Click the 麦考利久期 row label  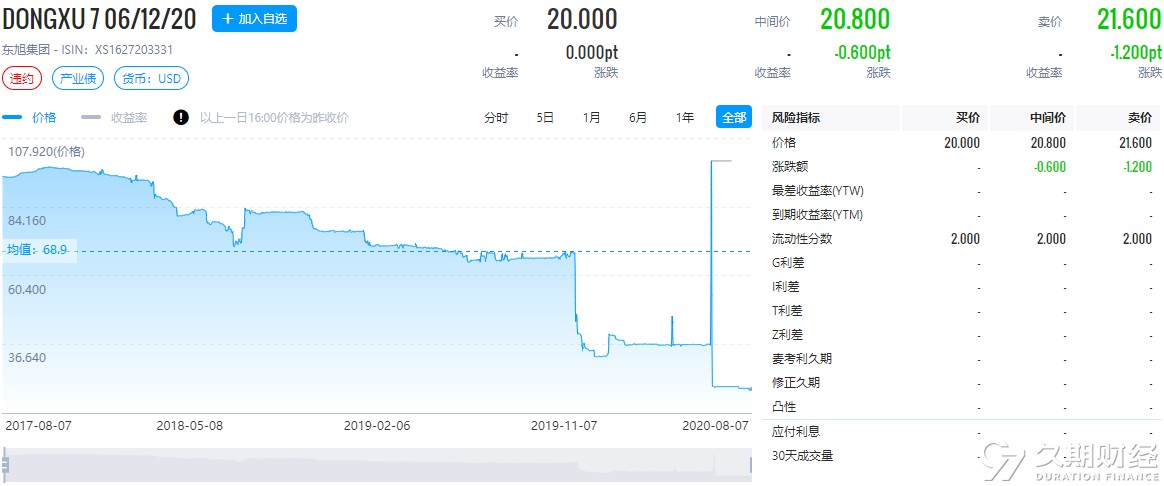click(x=802, y=358)
